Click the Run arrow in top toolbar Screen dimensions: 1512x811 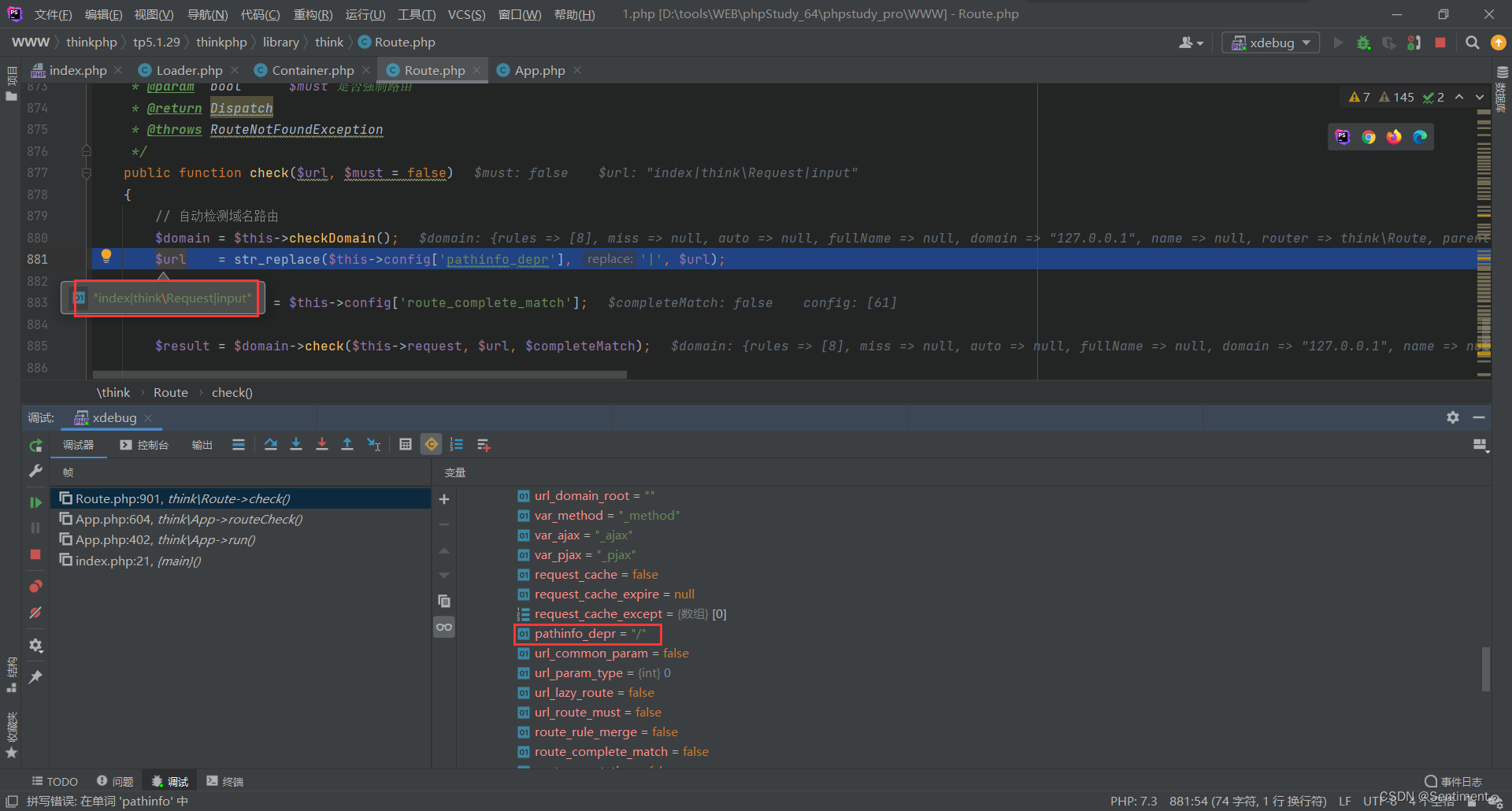click(1338, 43)
